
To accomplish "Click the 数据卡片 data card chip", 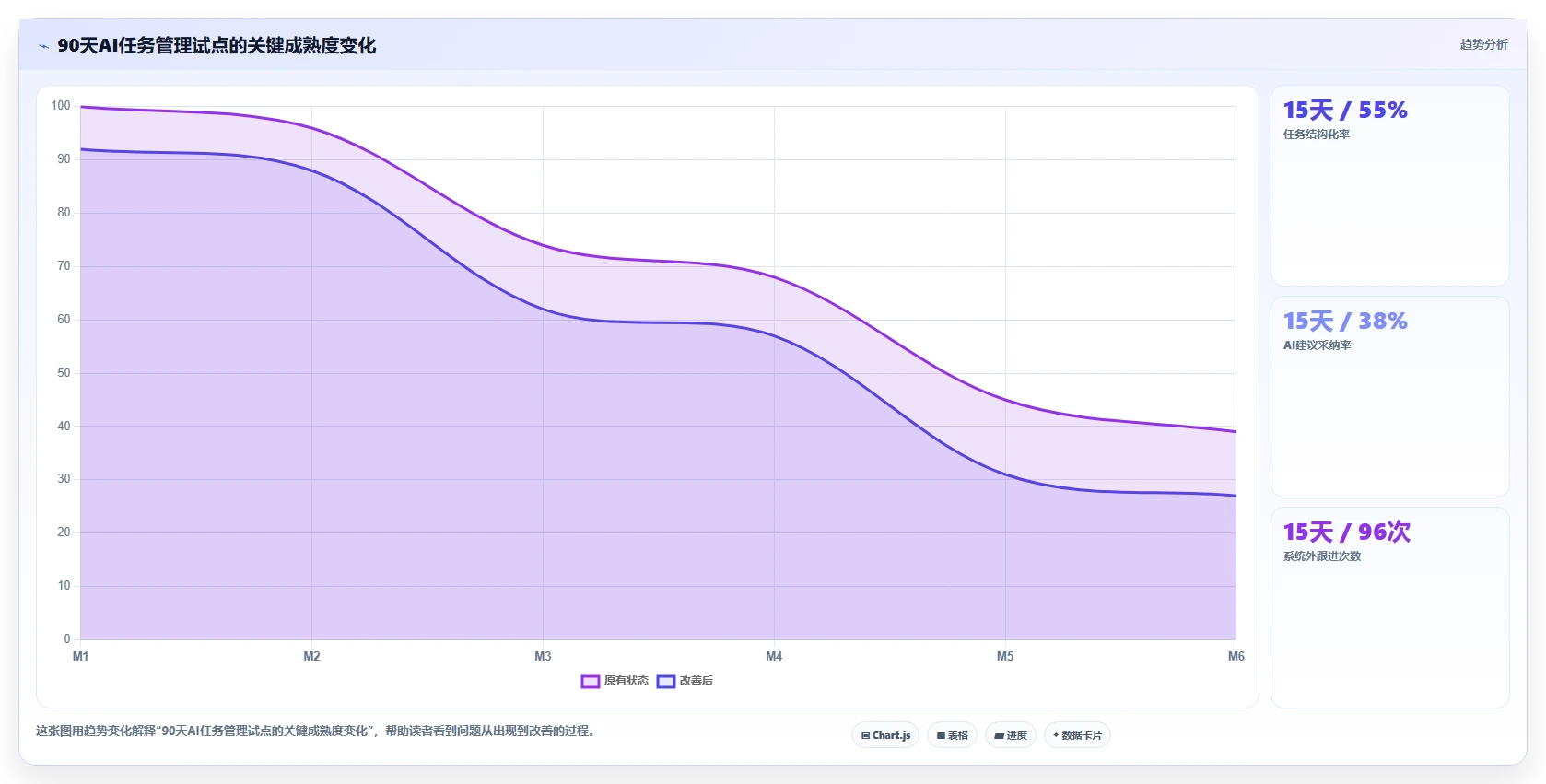I will pos(1077,735).
